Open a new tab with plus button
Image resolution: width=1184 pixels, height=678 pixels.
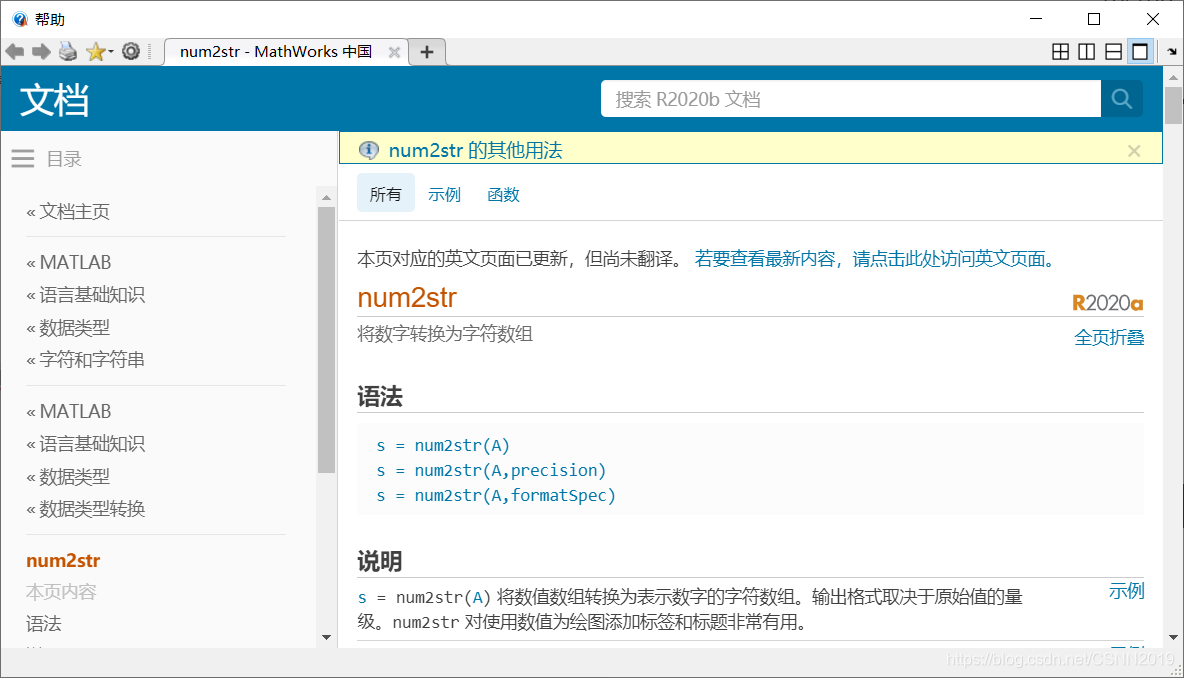427,51
